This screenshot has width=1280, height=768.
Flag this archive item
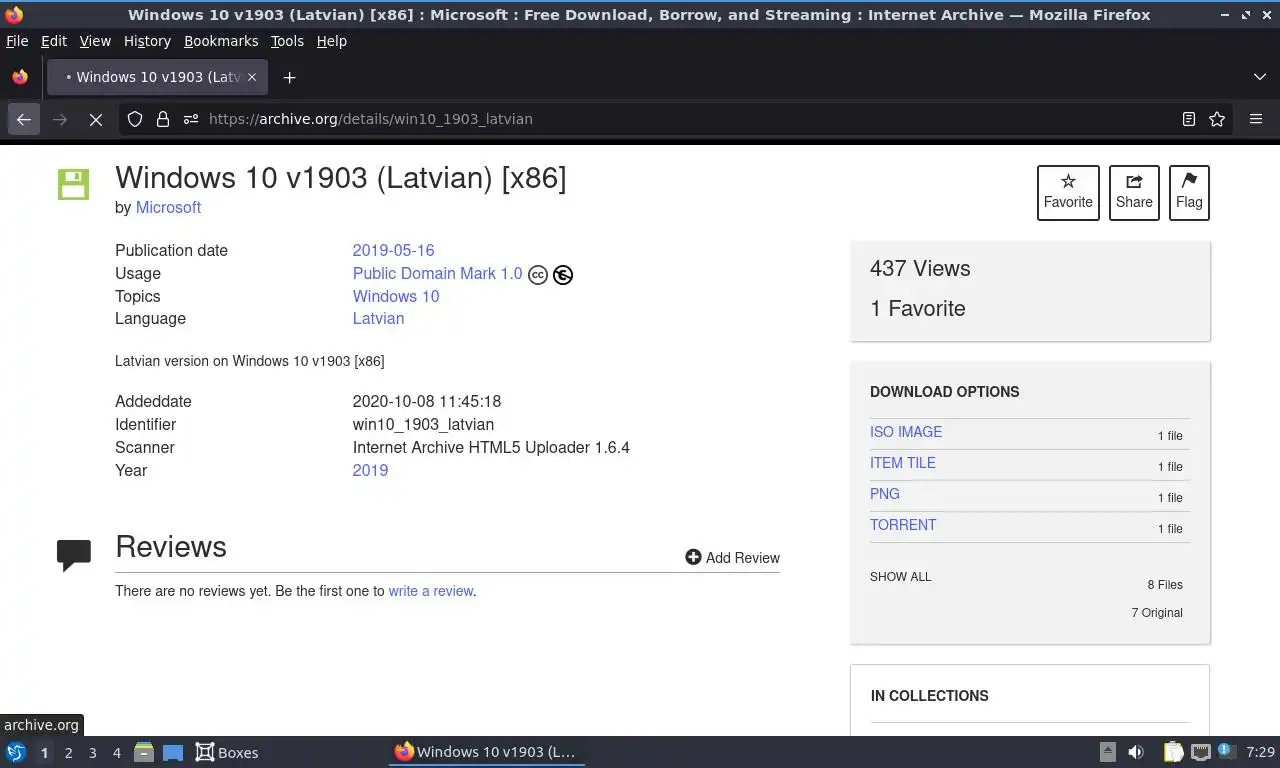click(1189, 192)
